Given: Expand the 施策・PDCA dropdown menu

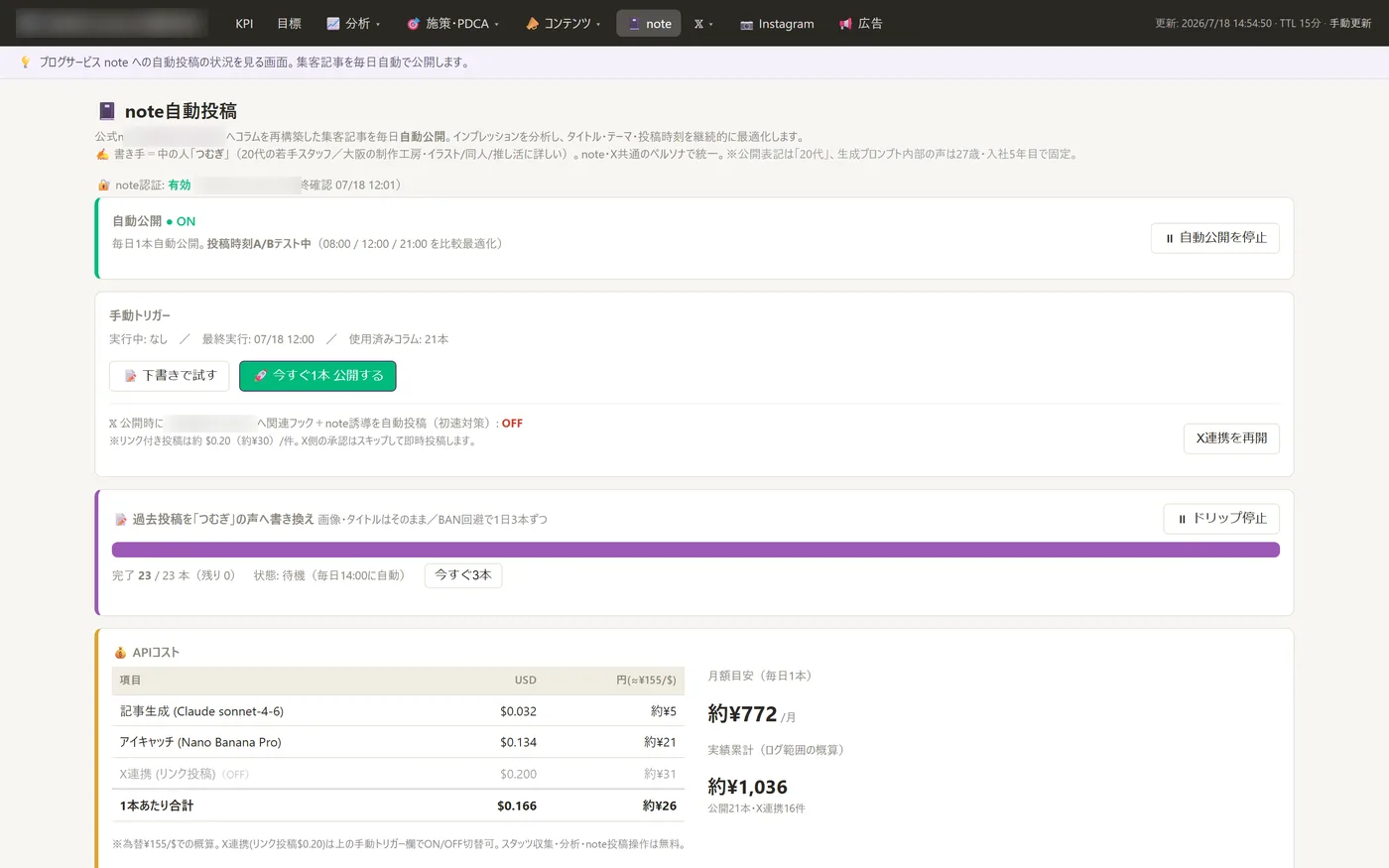Looking at the screenshot, I should 452,24.
